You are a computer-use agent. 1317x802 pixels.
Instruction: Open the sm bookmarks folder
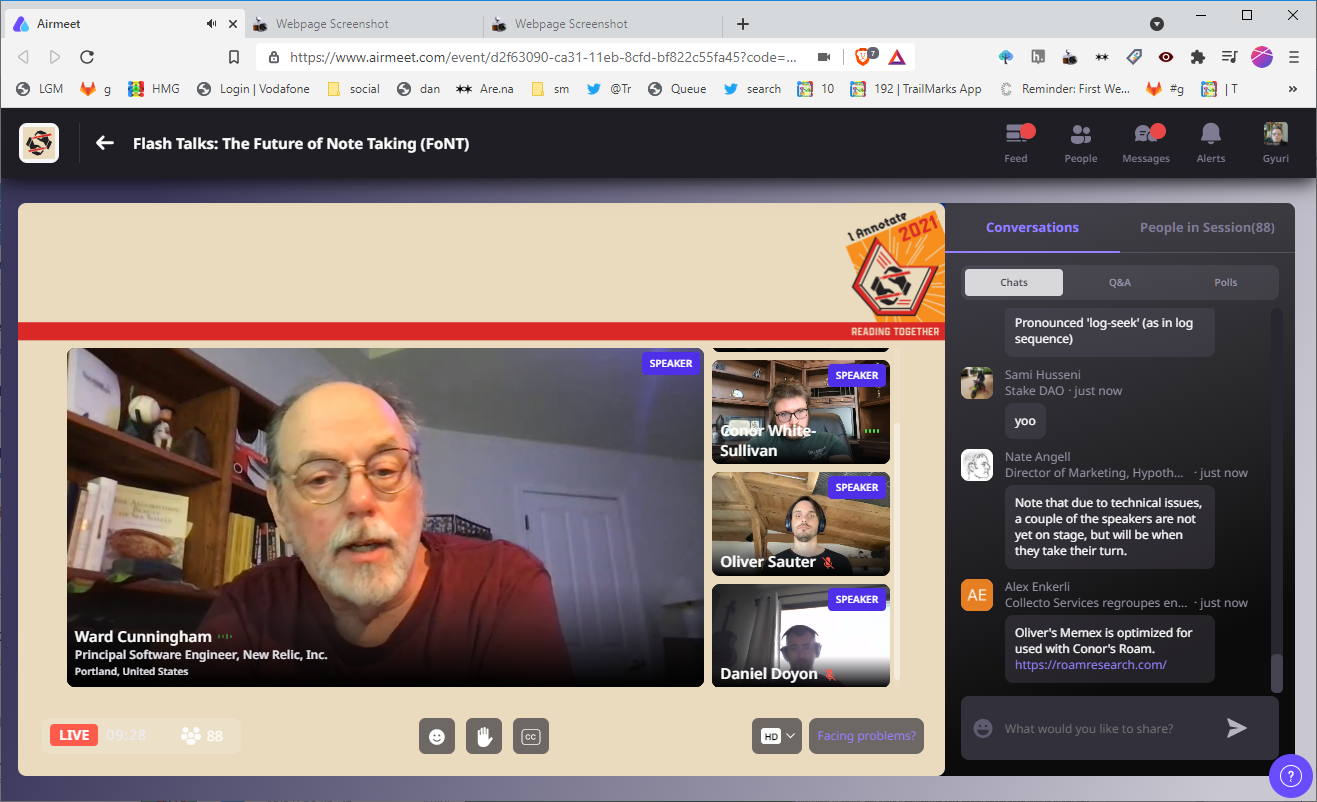pyautogui.click(x=550, y=89)
